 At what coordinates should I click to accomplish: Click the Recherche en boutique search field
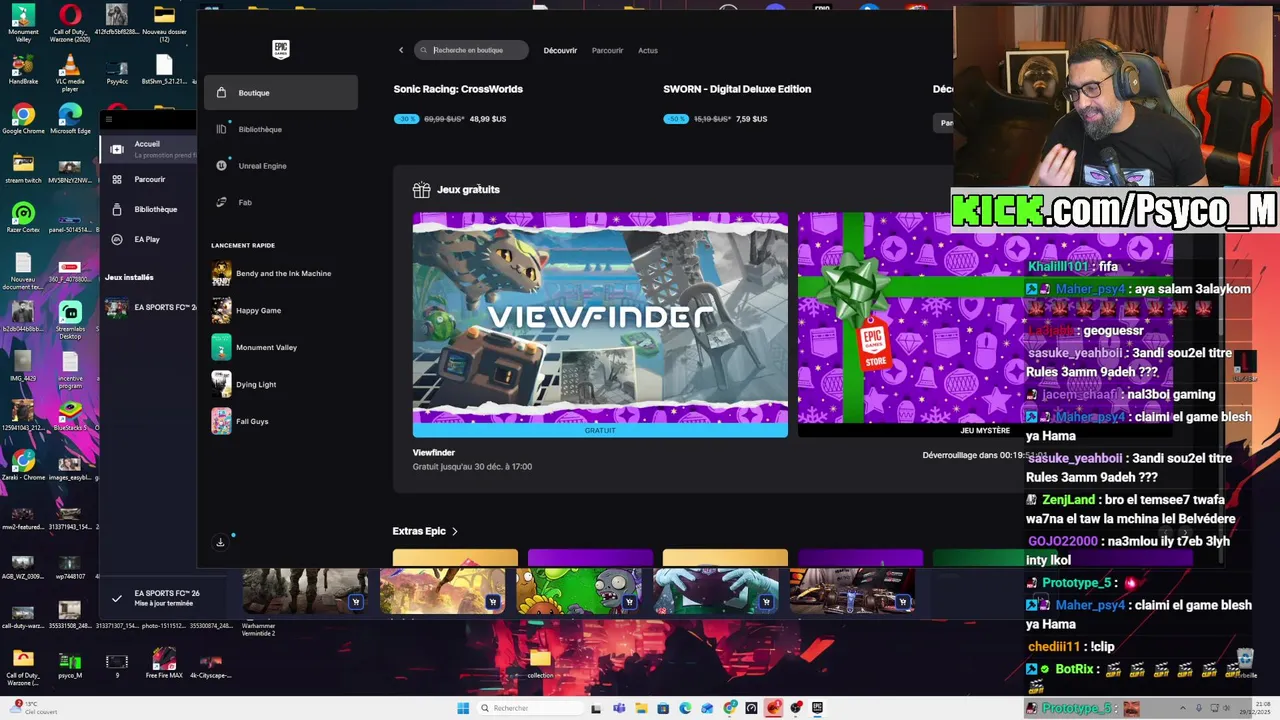click(x=471, y=50)
